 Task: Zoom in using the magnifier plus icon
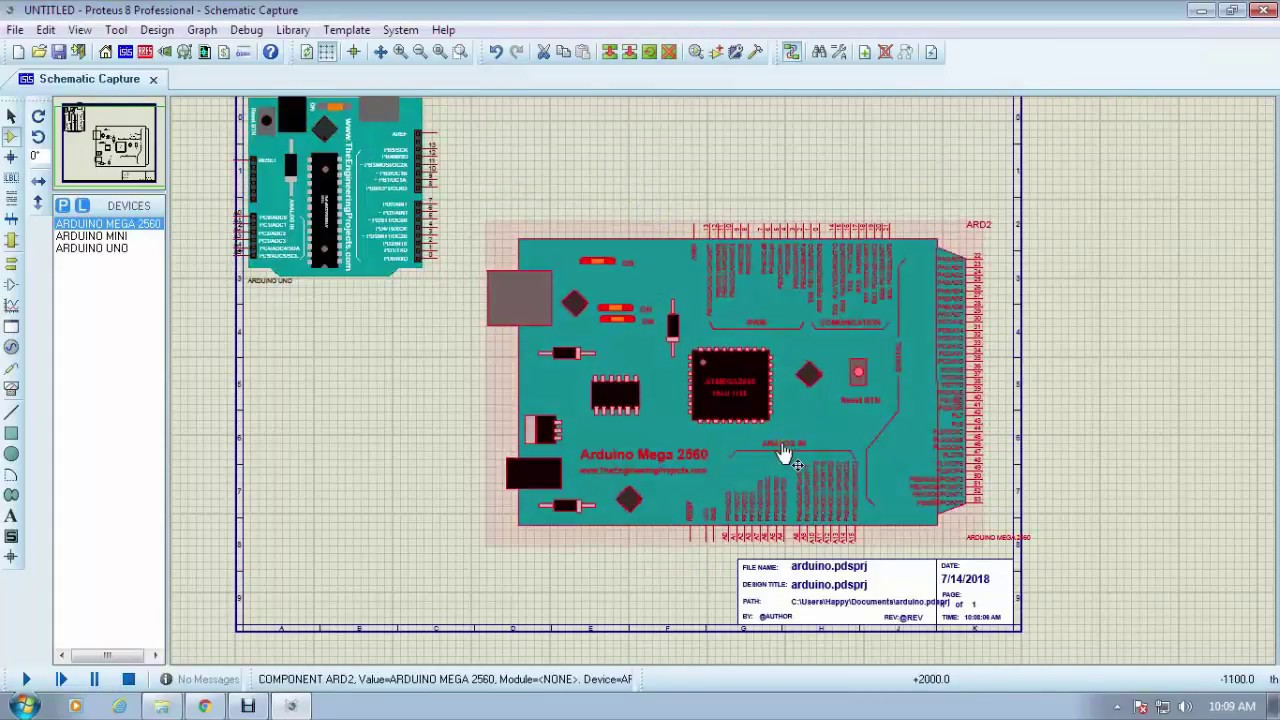click(x=400, y=52)
